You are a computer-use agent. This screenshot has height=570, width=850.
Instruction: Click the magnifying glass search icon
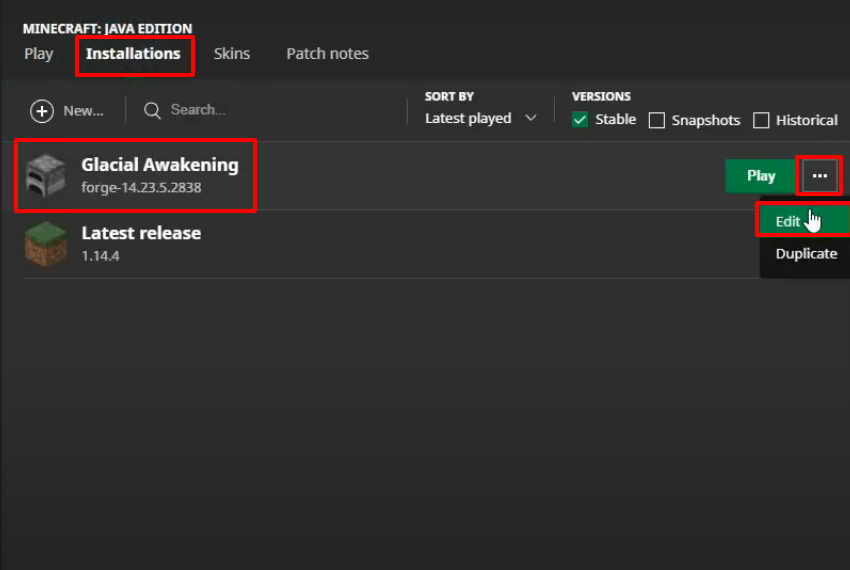coord(152,111)
